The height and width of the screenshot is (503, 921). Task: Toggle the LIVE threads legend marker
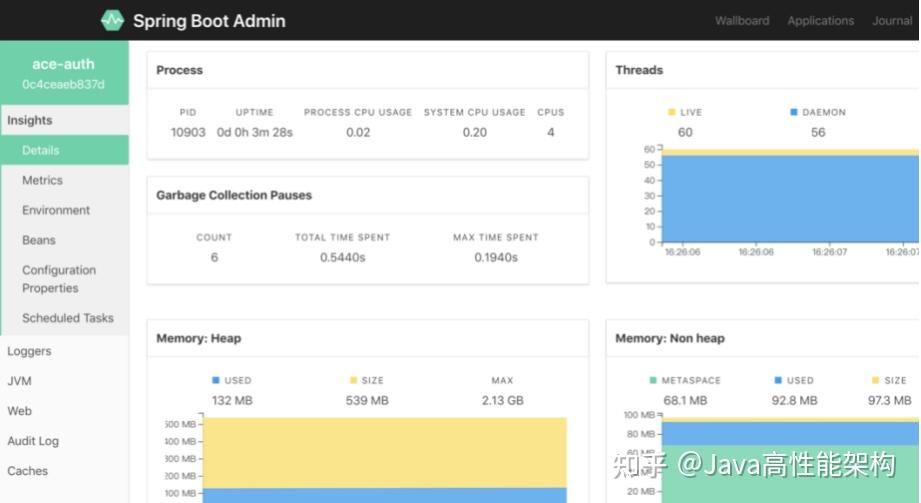pos(671,112)
